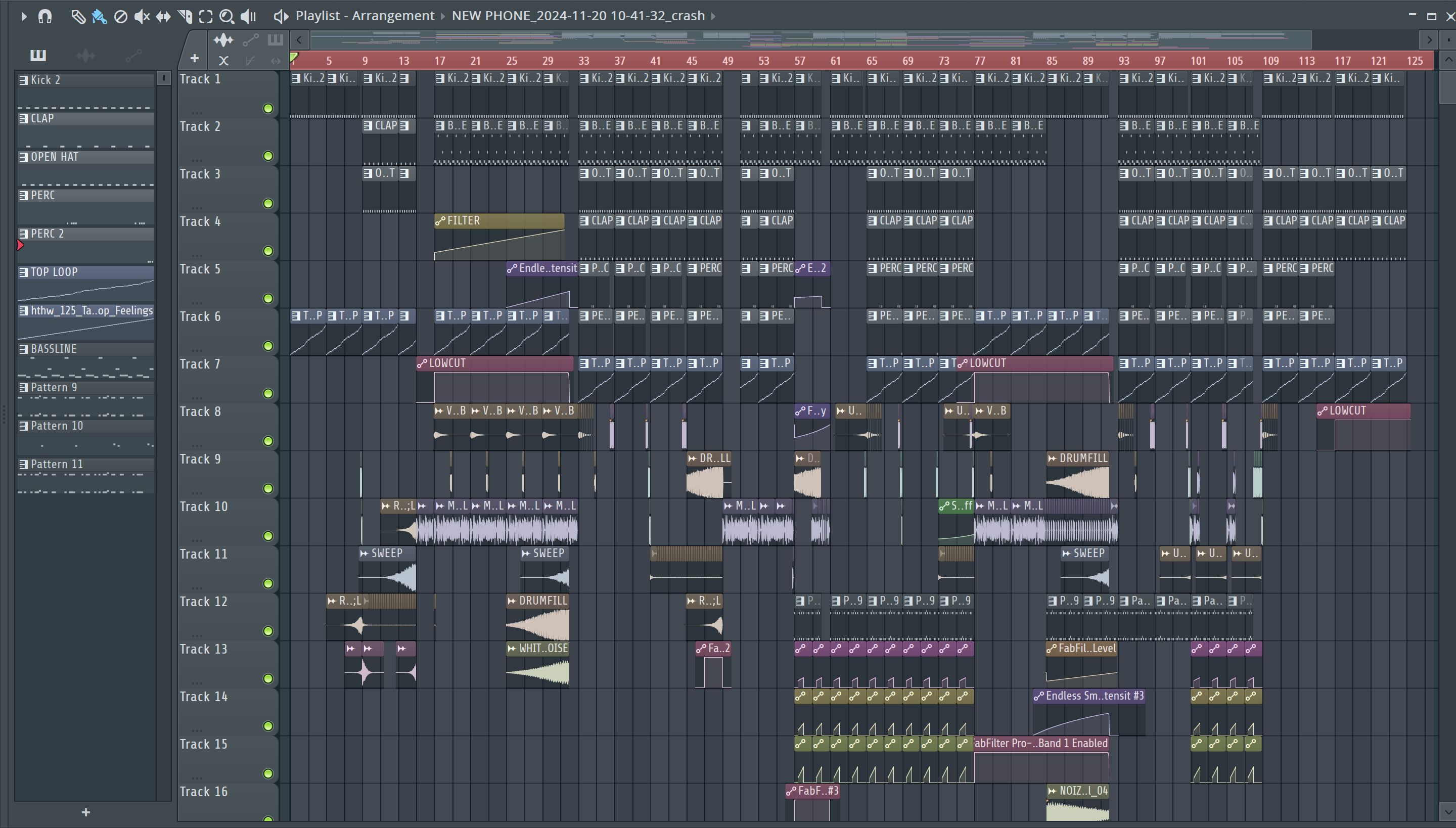This screenshot has height=828, width=1456.
Task: Click vertical scrollbar up arrow
Action: point(1448,59)
